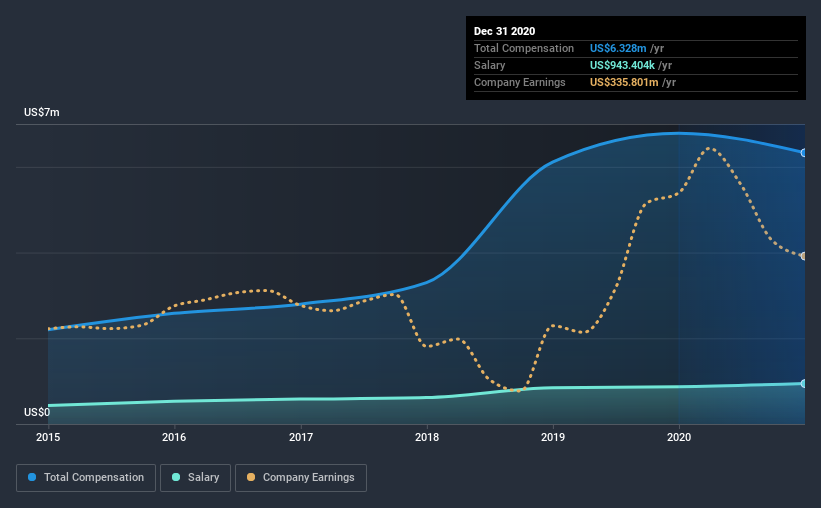
Task: Click the 2017 x-axis label
Action: click(301, 437)
